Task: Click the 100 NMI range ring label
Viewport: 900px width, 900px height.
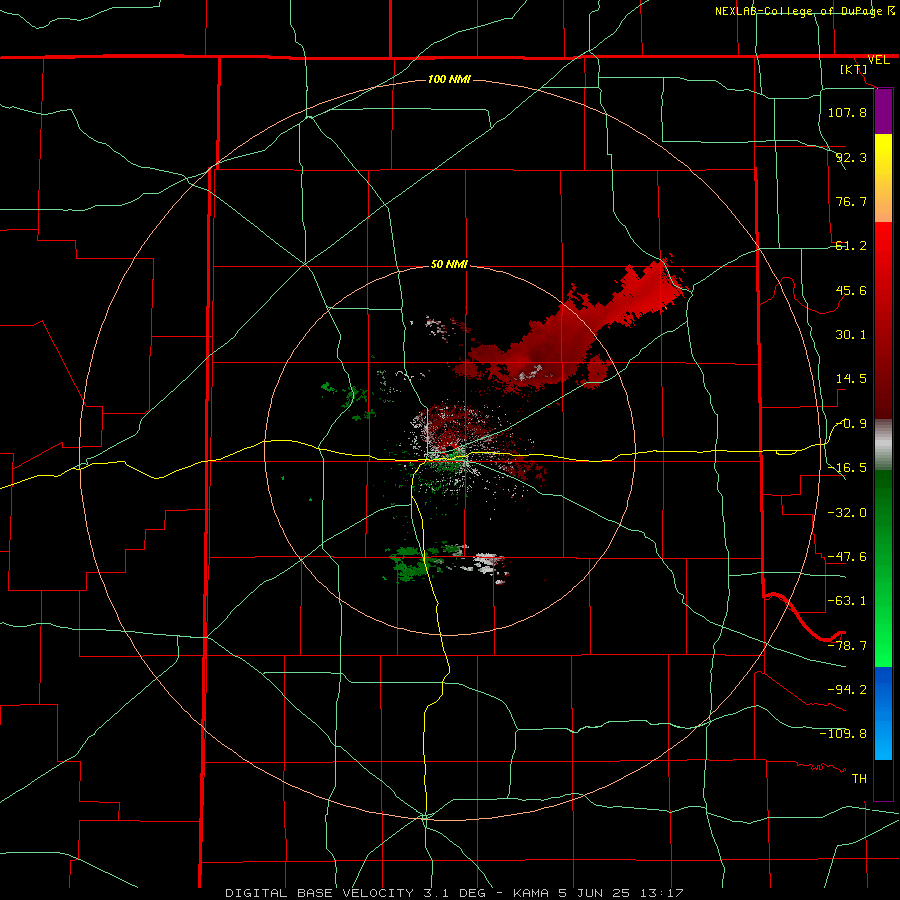Action: (449, 79)
